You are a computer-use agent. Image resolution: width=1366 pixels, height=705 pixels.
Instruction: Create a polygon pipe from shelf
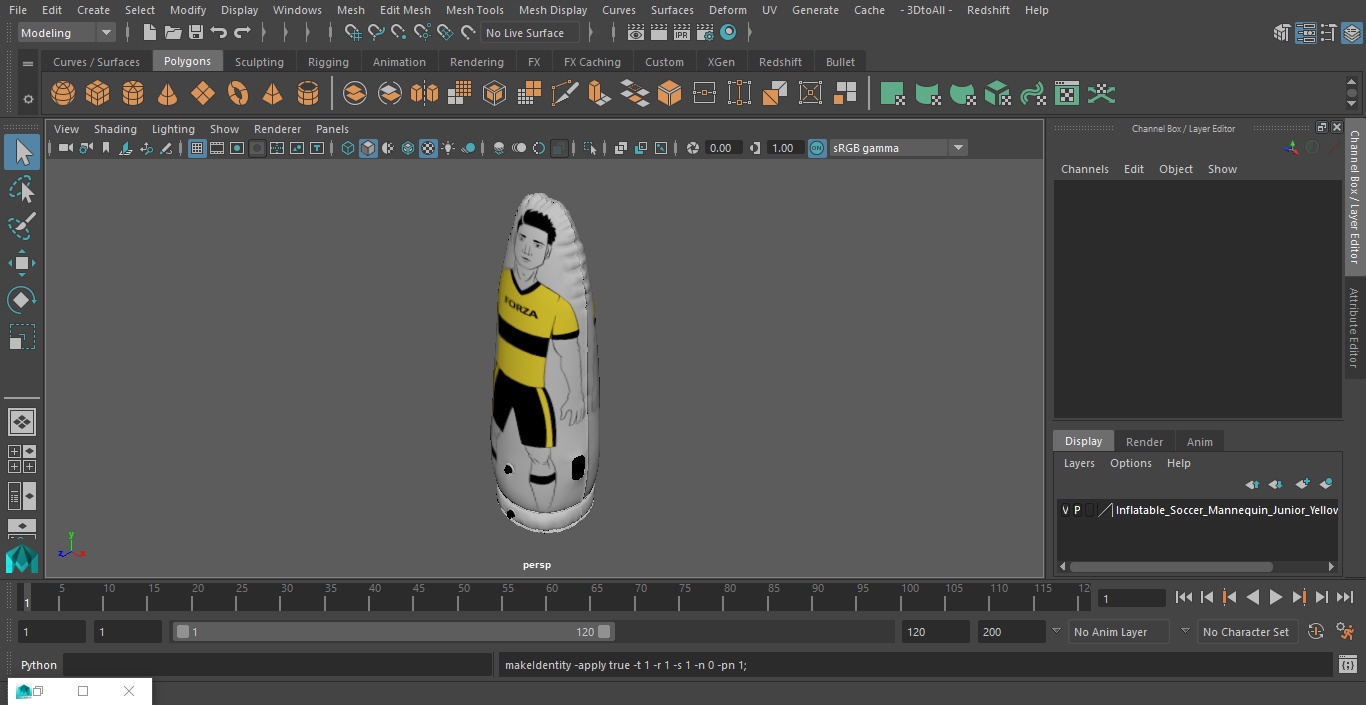click(308, 94)
